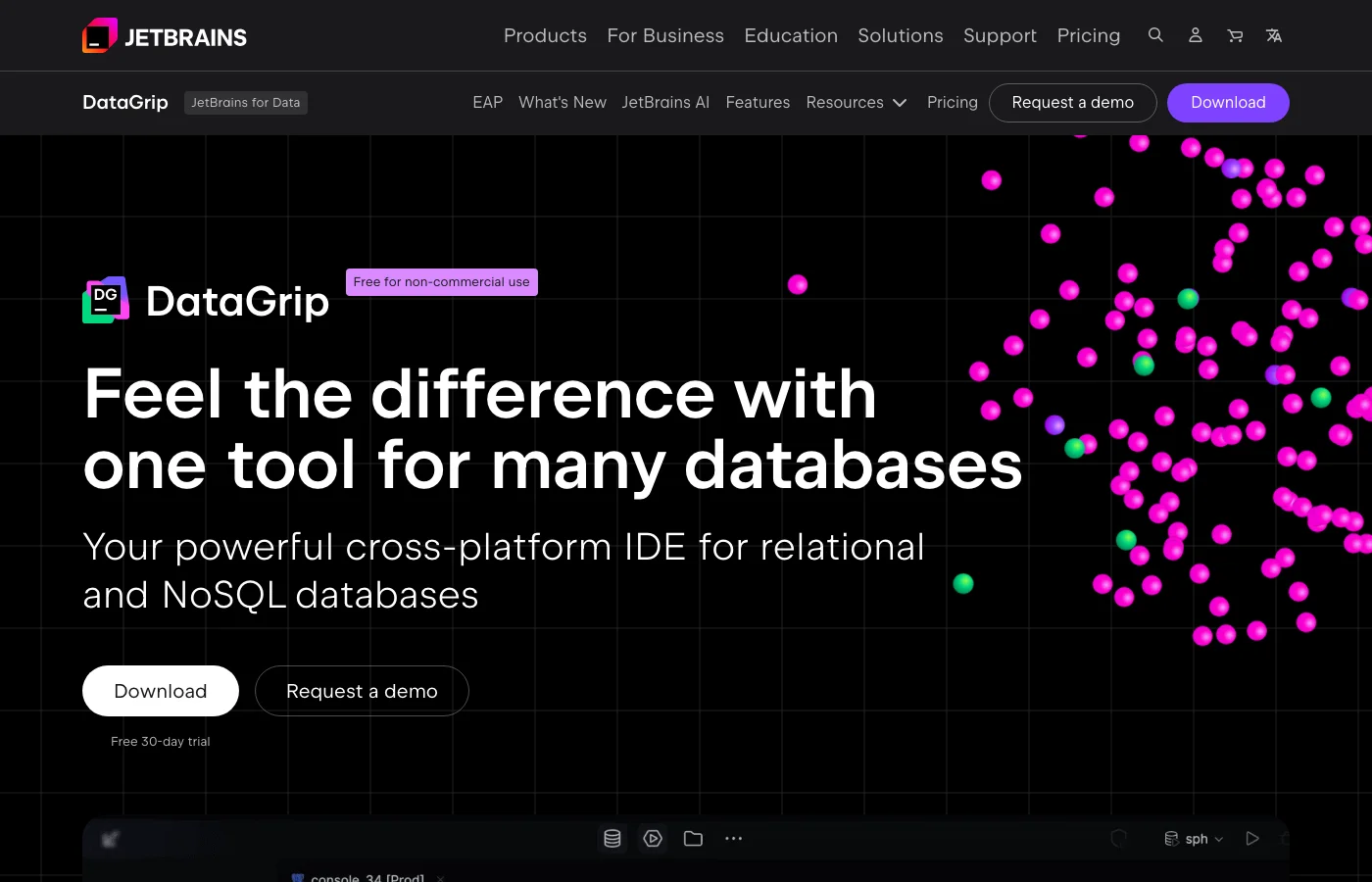This screenshot has width=1372, height=882.
Task: Open the JetBrains AI link
Action: pos(665,102)
